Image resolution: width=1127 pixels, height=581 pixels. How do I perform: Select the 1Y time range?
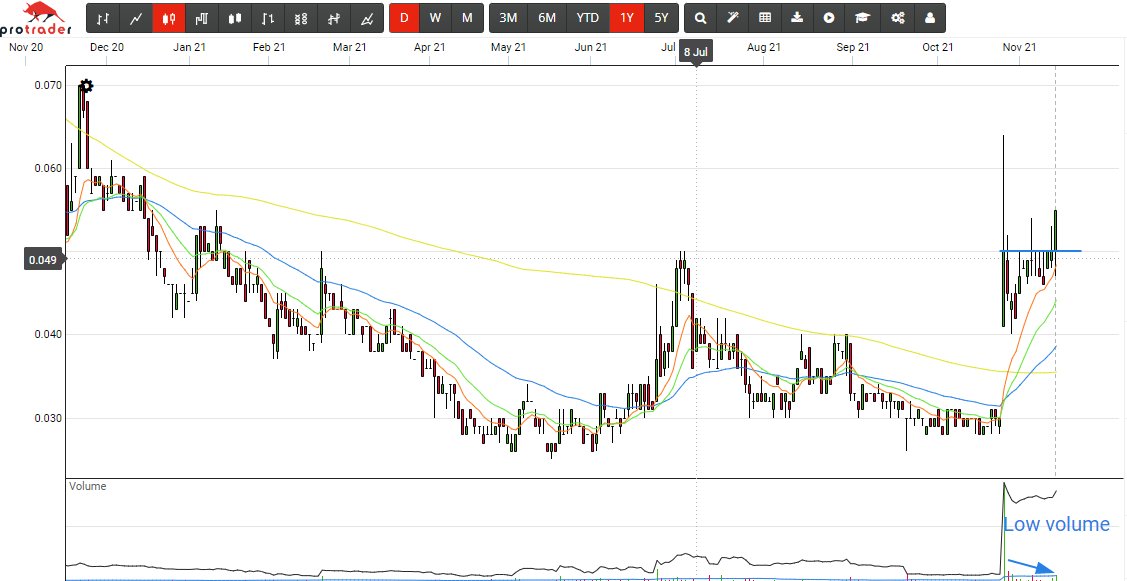[627, 18]
